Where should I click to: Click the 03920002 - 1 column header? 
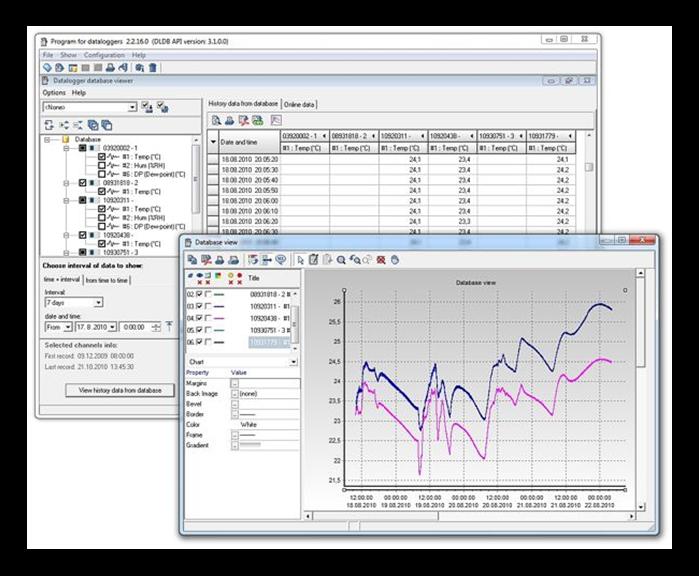coord(304,136)
